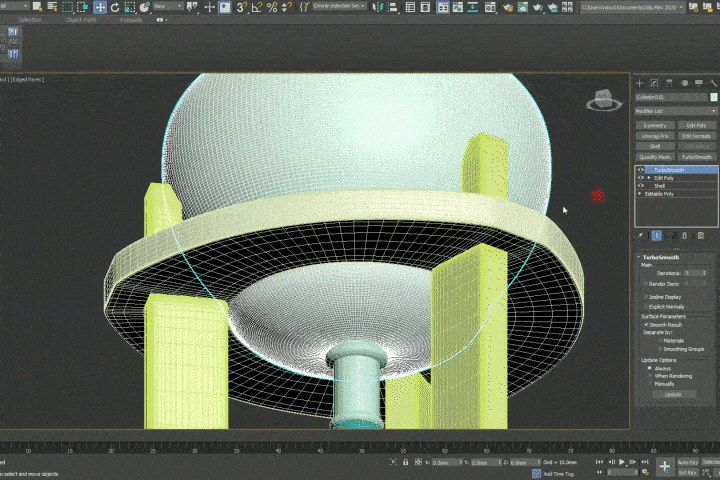Toggle Keyboard Shortcut Override icon

225,7
